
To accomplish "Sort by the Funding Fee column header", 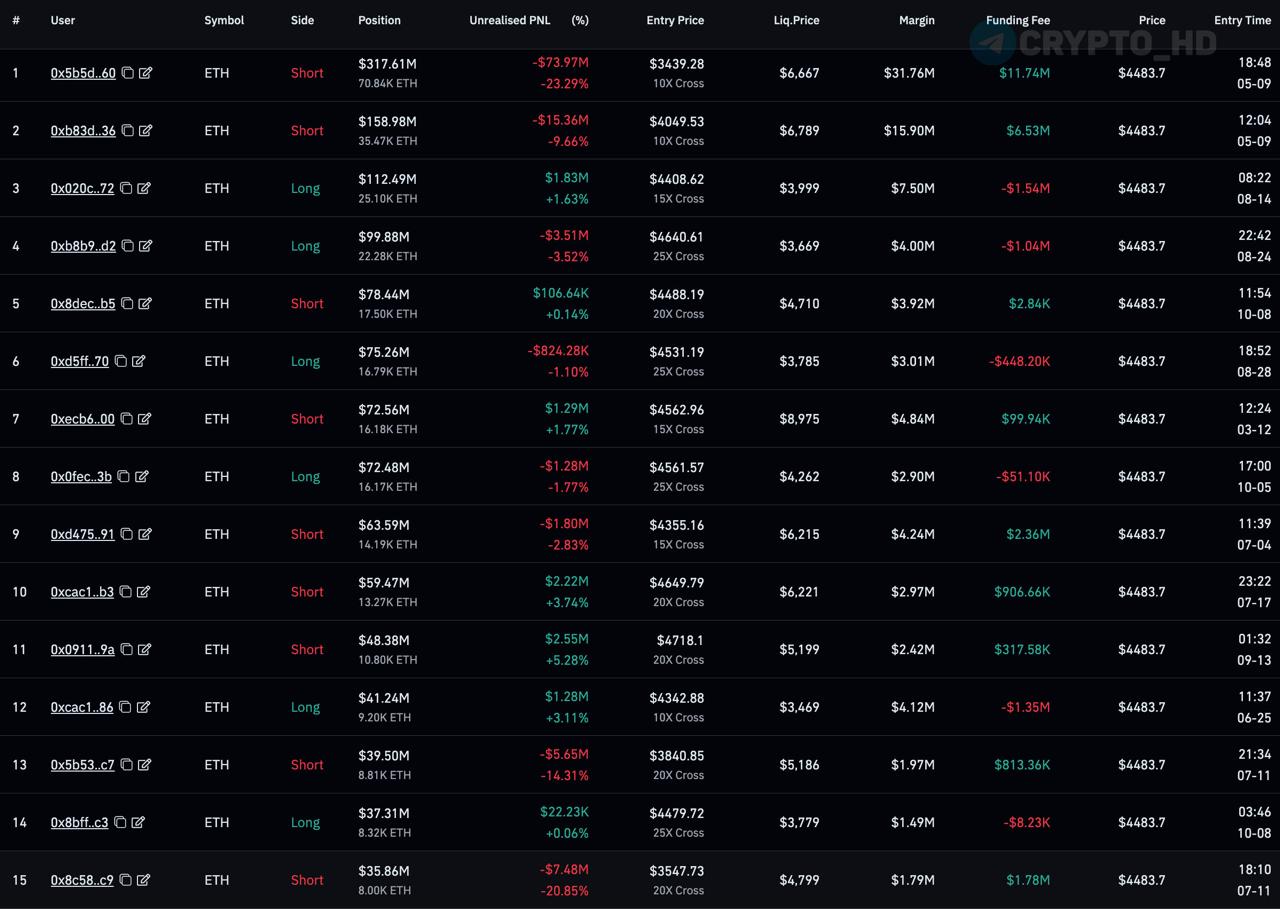I will [1017, 20].
